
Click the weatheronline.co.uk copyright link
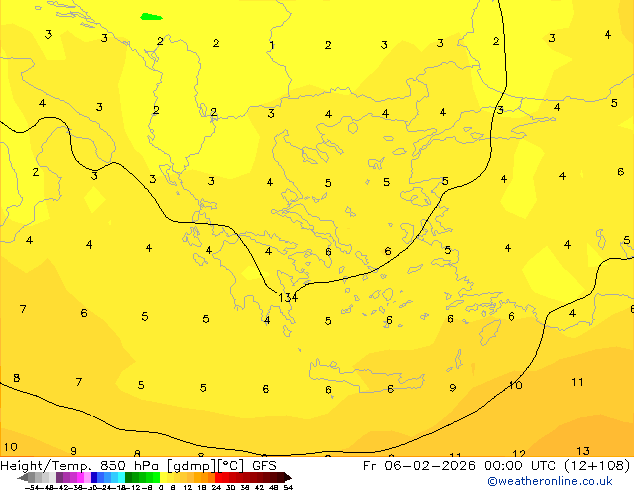pyautogui.click(x=550, y=481)
